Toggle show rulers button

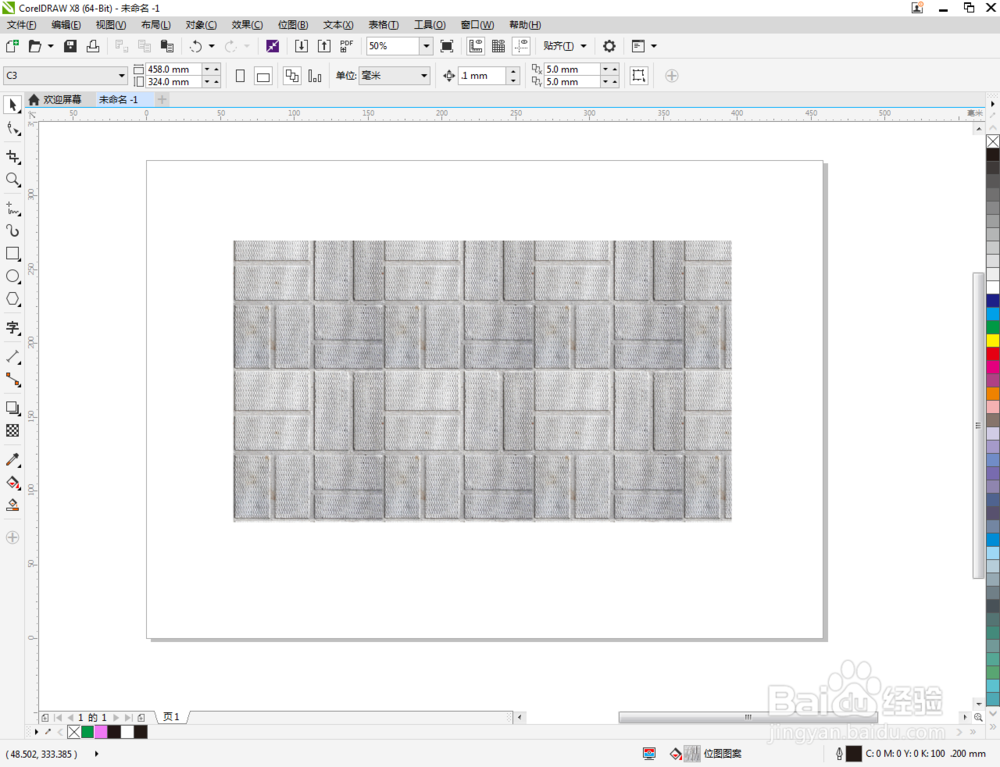pyautogui.click(x=476, y=46)
